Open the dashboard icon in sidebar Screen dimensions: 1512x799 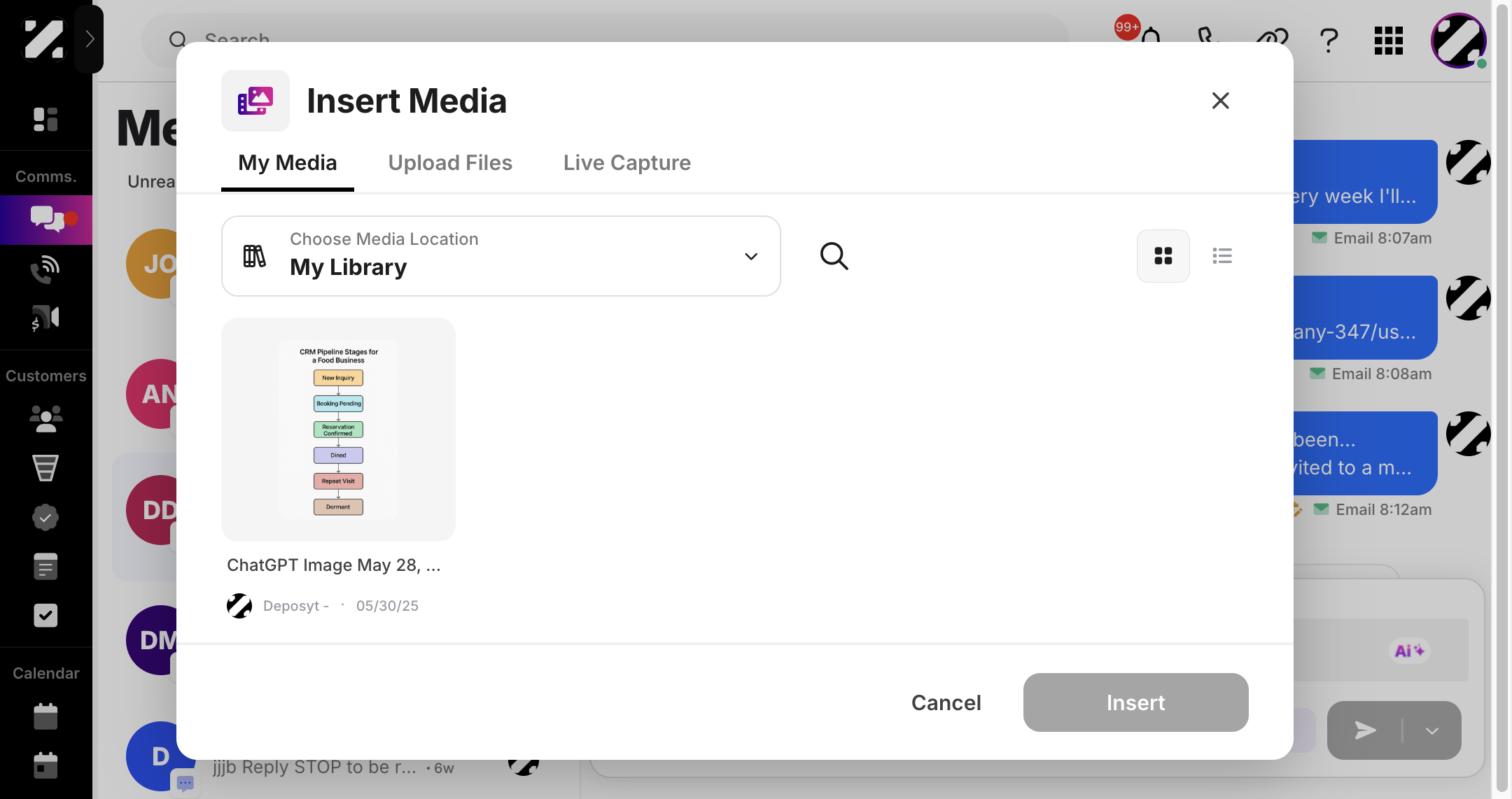click(45, 120)
